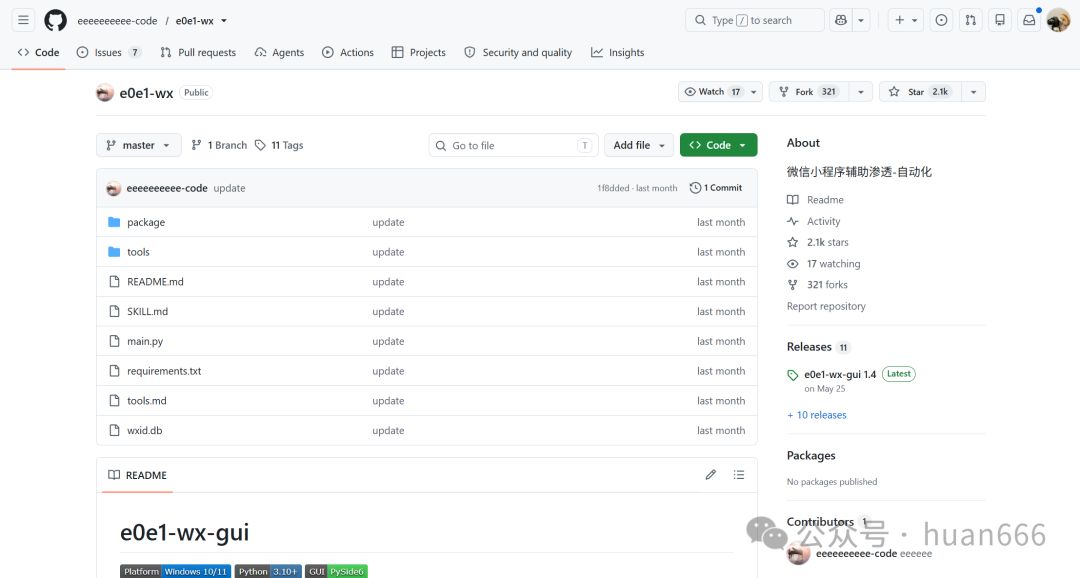This screenshot has width=1080, height=578.
Task: Expand the Copilot dropdown arrow
Action: coord(861,20)
